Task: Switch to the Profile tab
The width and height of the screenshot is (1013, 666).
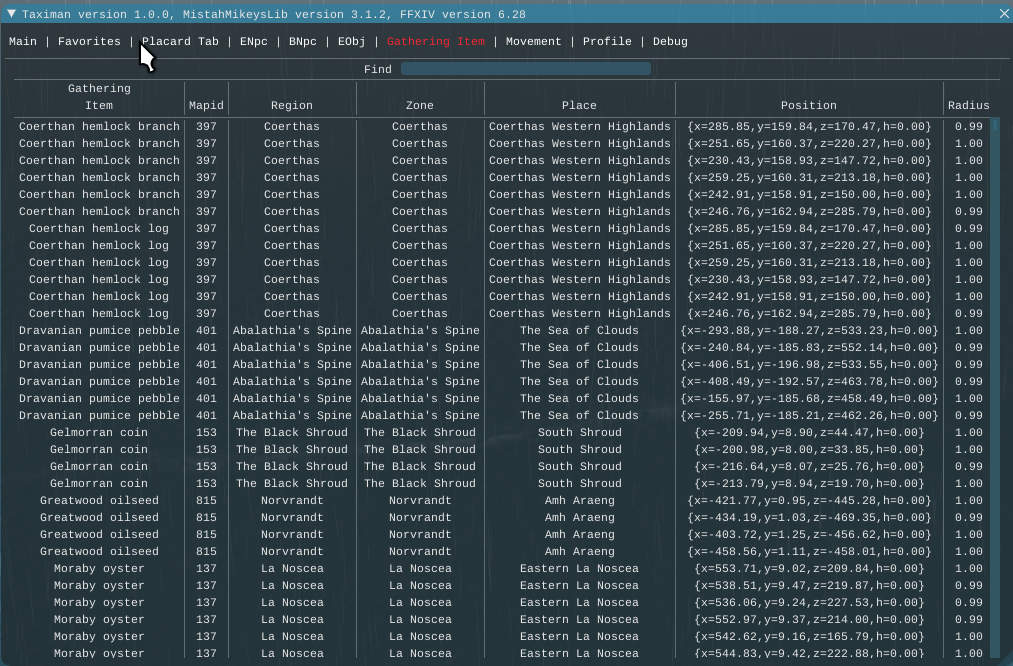Action: coord(607,42)
